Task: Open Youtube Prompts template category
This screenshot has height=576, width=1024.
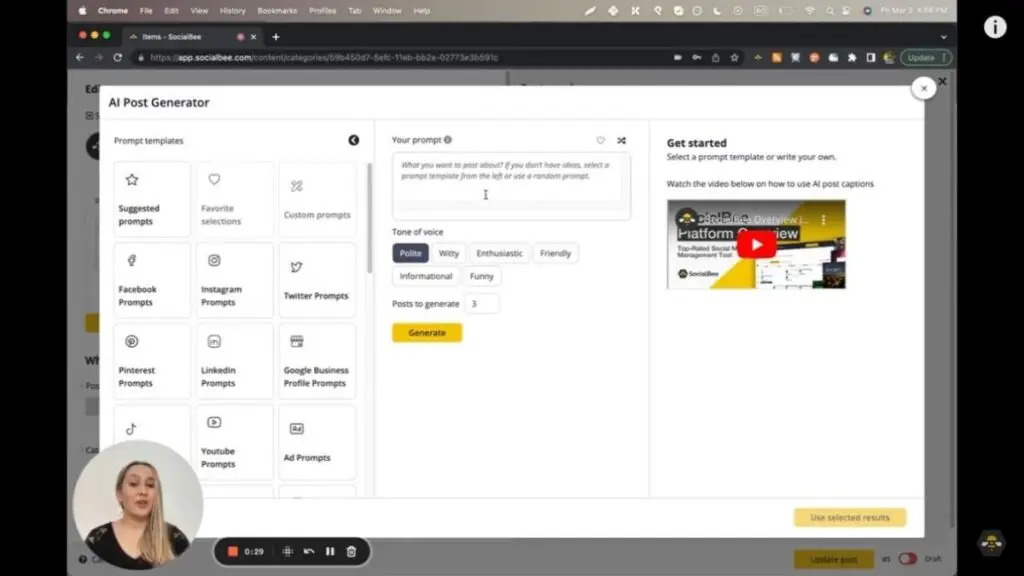Action: coord(234,442)
